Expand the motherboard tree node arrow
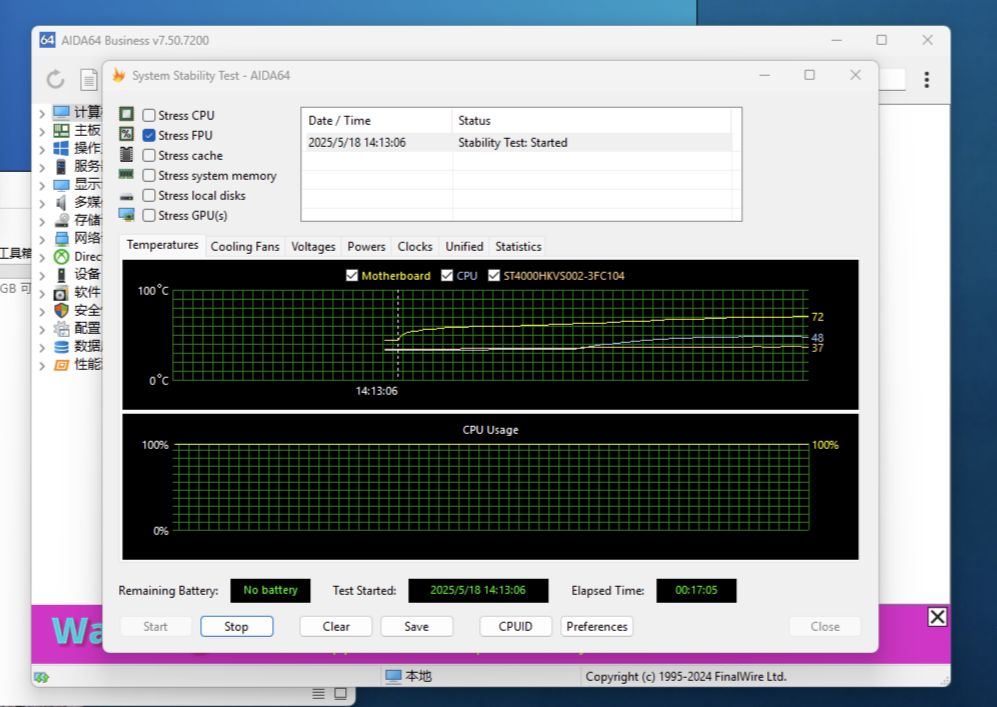This screenshot has width=997, height=707. pos(42,131)
